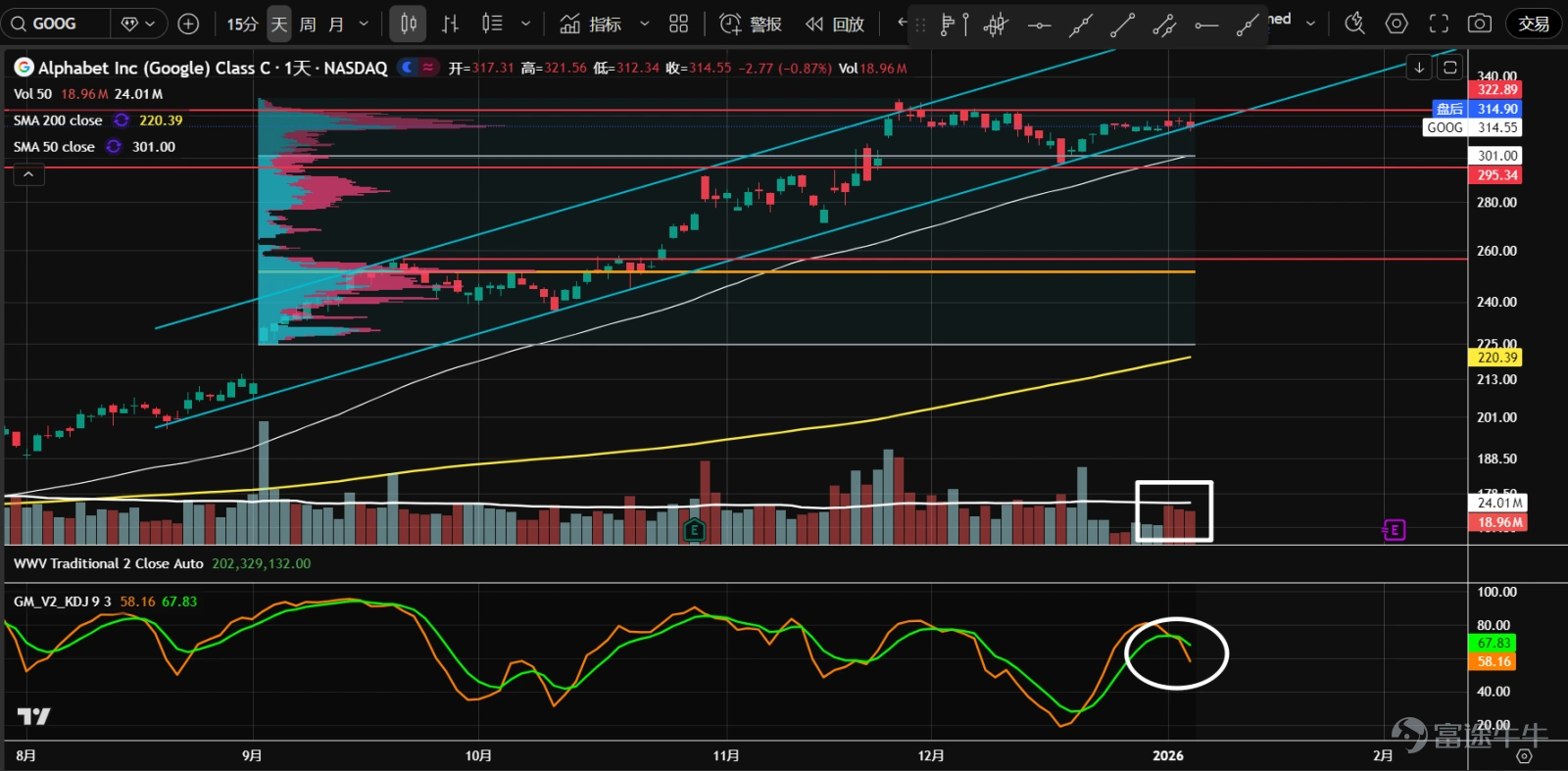Screen dimensions: 1568x771
Task: Toggle the pink approximate data indicator
Action: point(428,68)
